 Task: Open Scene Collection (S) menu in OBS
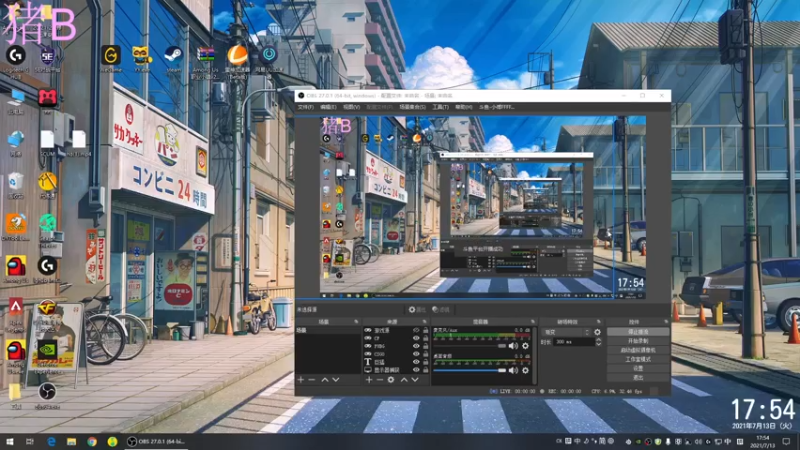click(x=412, y=107)
